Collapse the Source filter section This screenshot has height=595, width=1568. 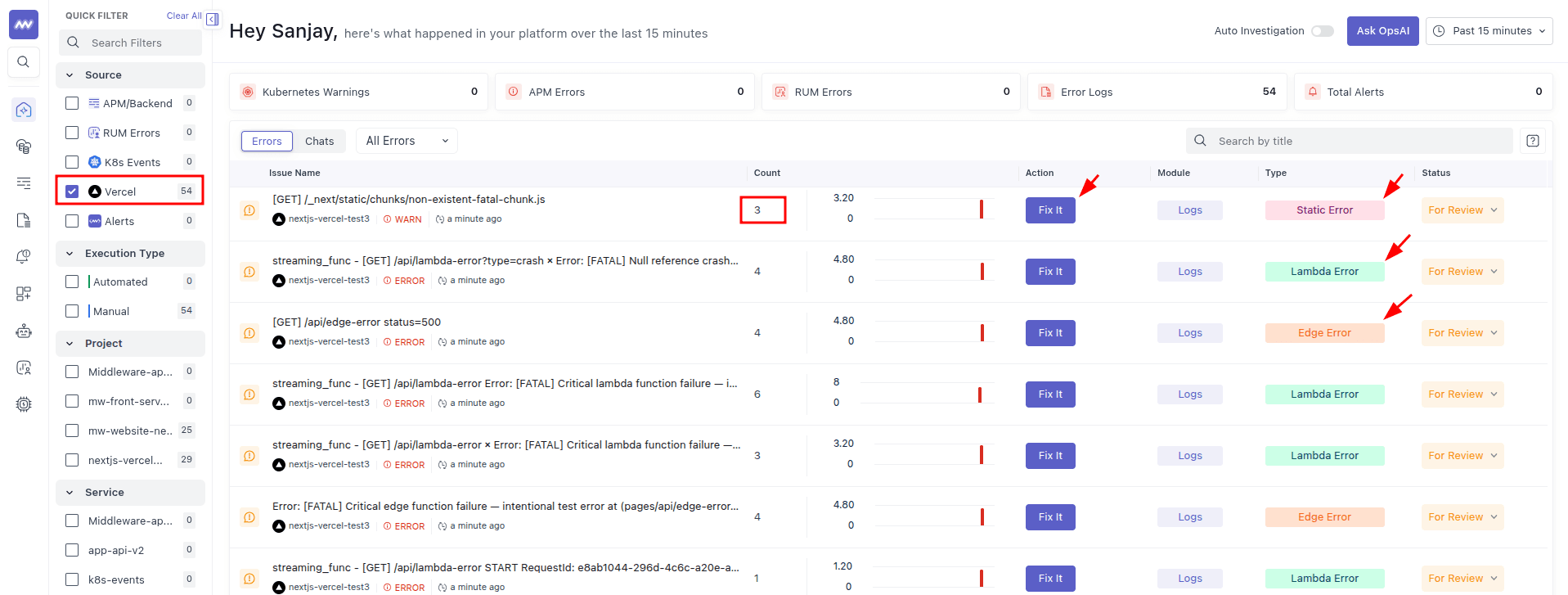[x=130, y=74]
